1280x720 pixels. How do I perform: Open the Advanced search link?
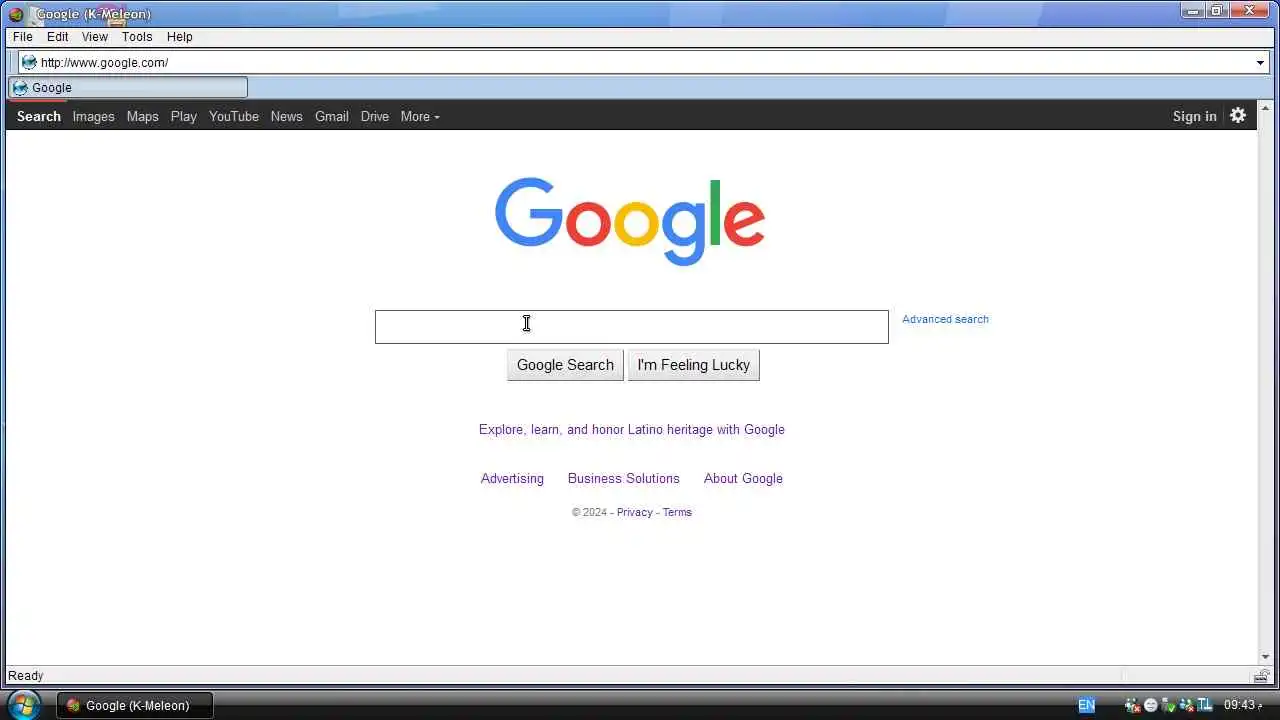tap(945, 319)
